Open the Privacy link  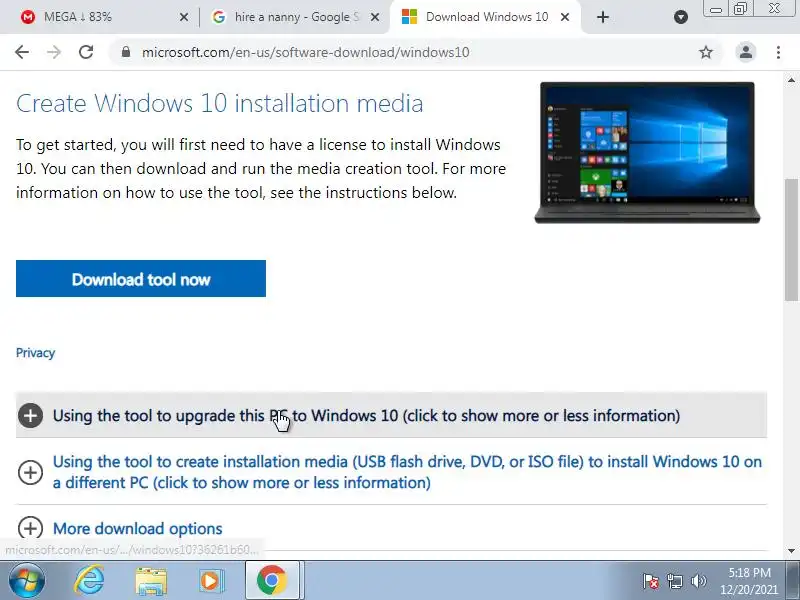pyautogui.click(x=35, y=353)
